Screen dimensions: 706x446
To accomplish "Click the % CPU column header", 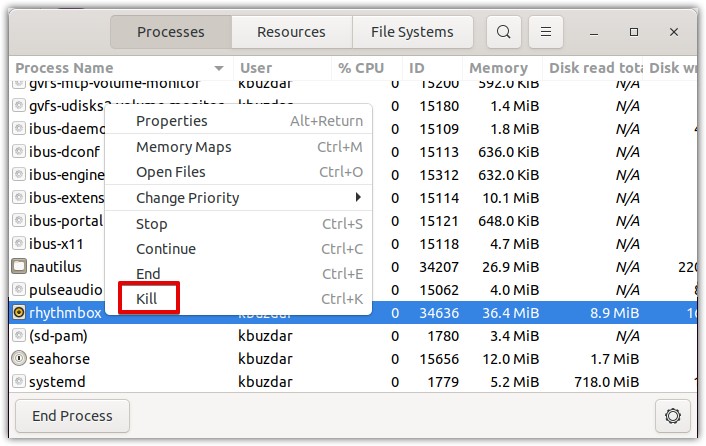I will pos(361,69).
